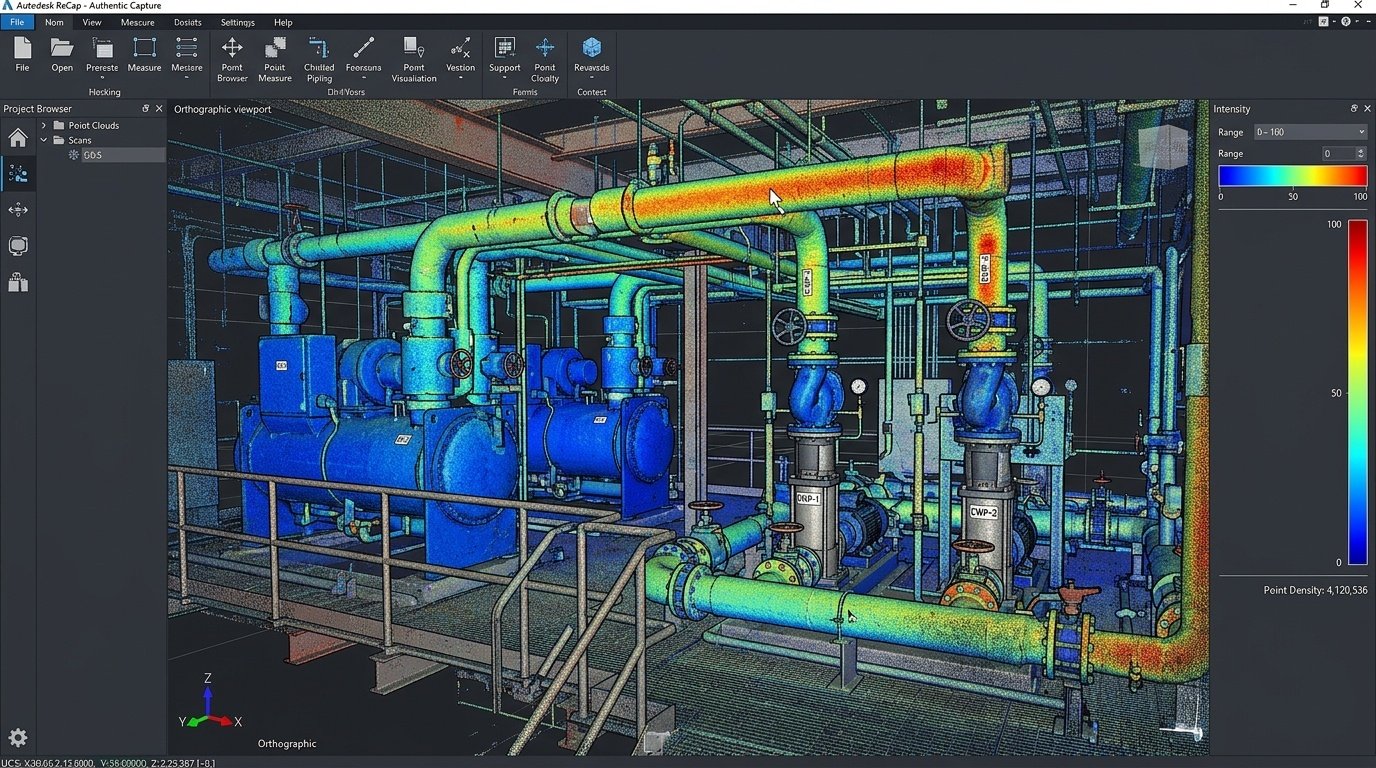Open the Mescure menu
The image size is (1376, 768).
pos(138,22)
